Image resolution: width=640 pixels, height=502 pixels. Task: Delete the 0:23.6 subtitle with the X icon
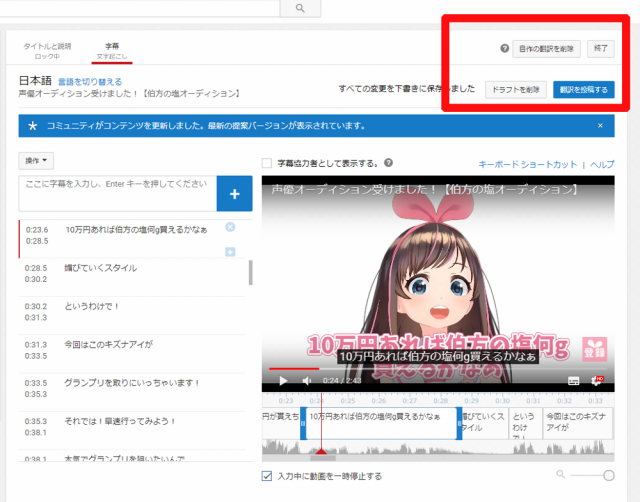point(230,227)
